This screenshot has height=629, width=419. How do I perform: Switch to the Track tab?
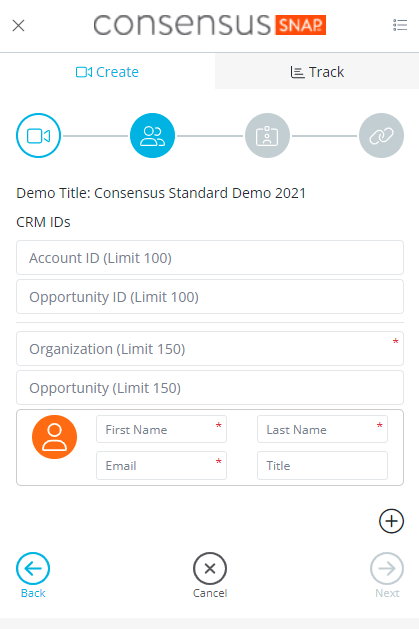[317, 72]
